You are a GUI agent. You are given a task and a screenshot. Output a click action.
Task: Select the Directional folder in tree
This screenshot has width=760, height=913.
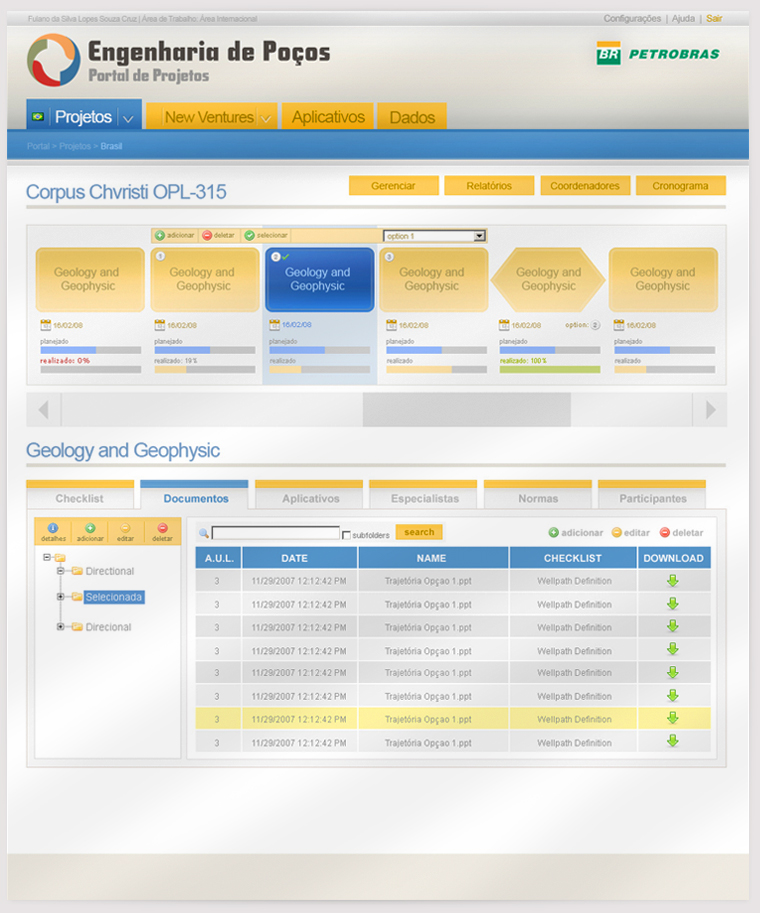pyautogui.click(x=109, y=571)
